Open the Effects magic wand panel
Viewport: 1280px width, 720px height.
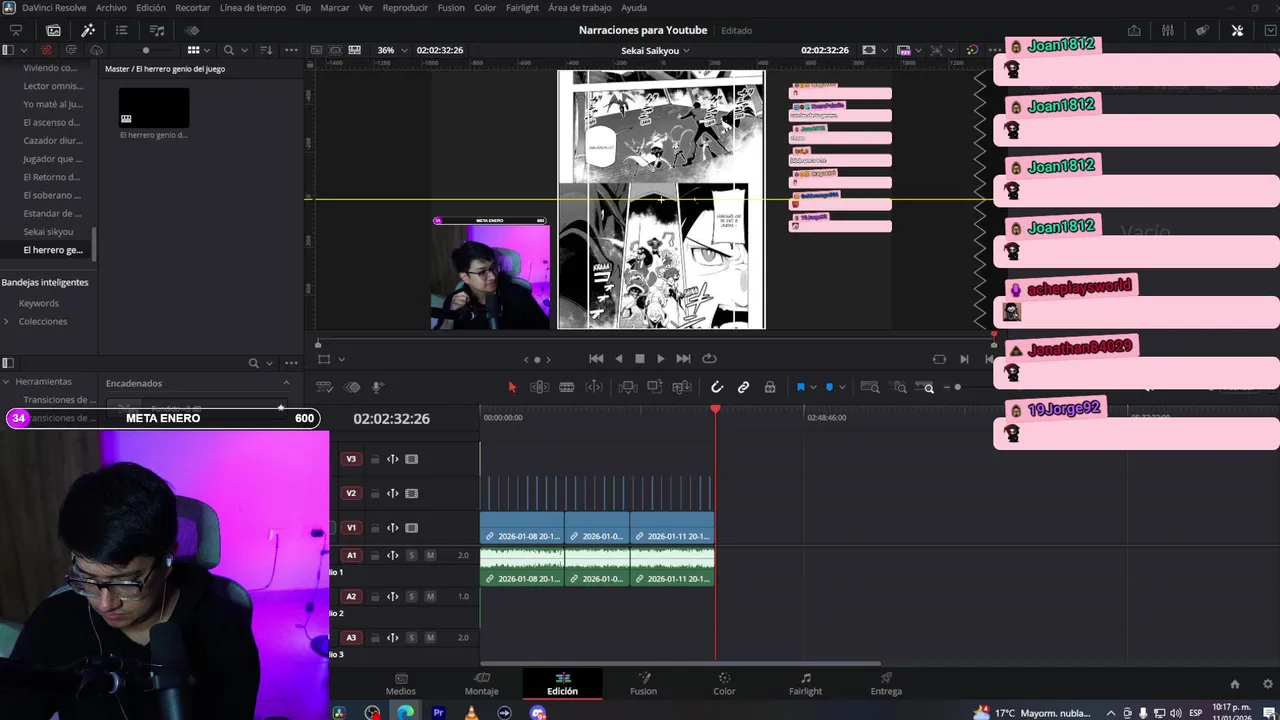pos(88,30)
